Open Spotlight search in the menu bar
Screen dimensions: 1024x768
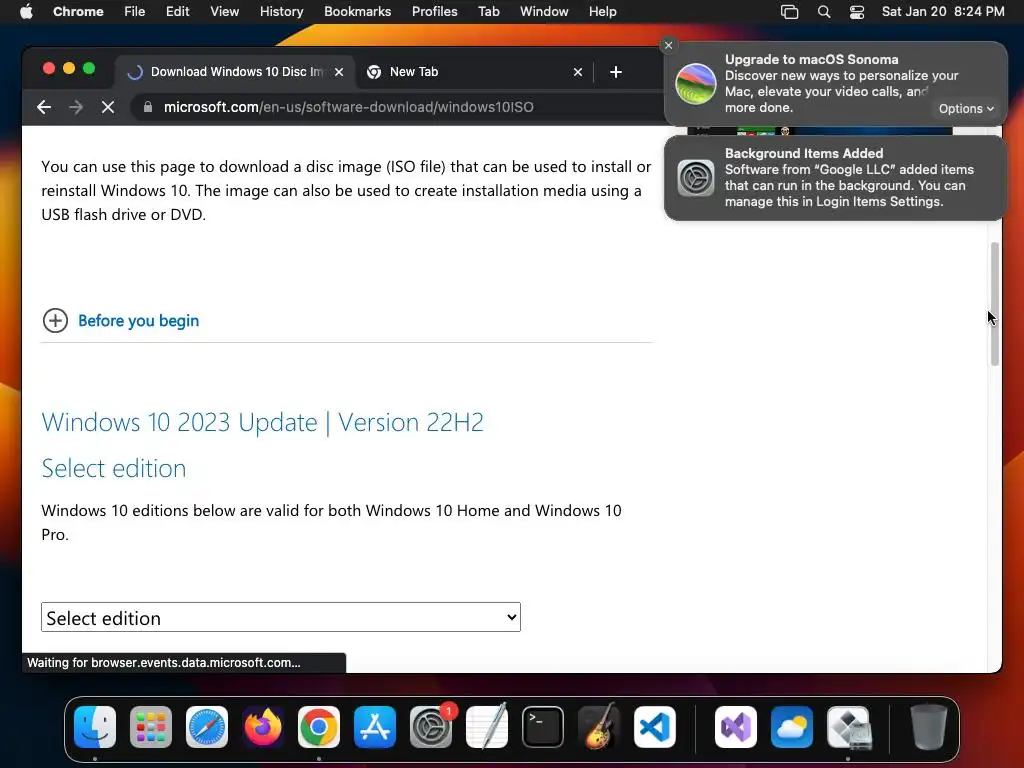[x=824, y=12]
